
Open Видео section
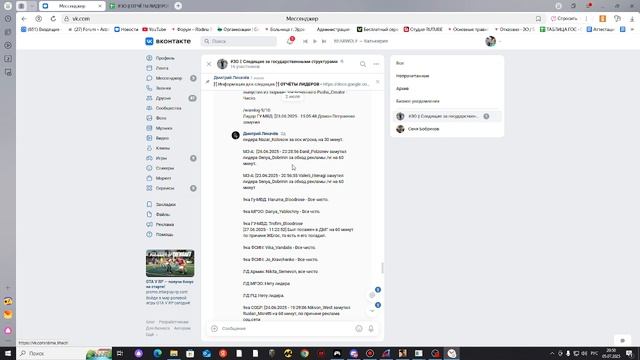point(162,138)
